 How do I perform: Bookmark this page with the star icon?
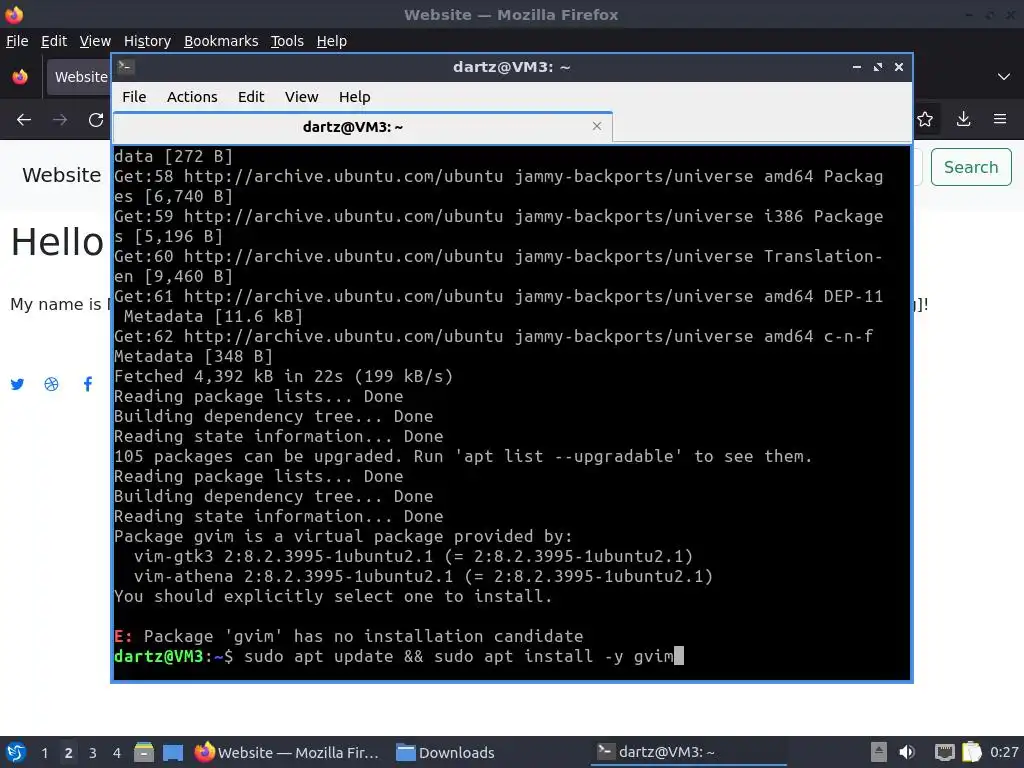point(925,120)
